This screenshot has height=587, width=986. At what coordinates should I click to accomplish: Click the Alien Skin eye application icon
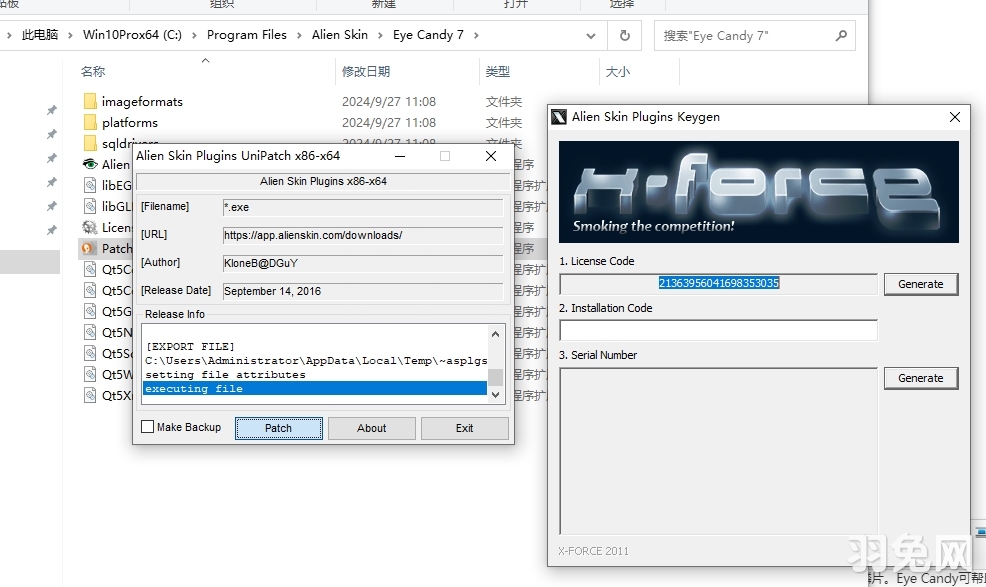pyautogui.click(x=90, y=164)
